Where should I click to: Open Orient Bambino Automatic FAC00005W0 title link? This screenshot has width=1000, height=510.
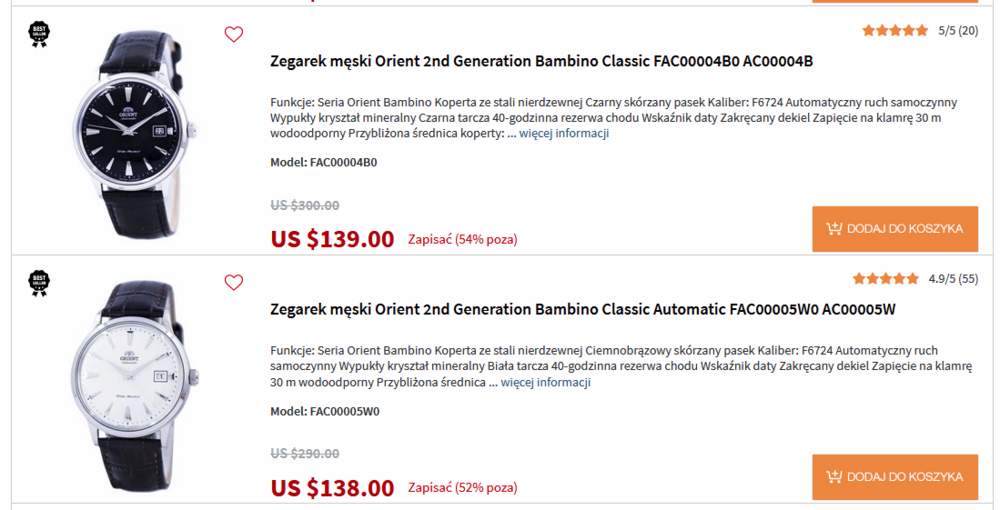582,309
